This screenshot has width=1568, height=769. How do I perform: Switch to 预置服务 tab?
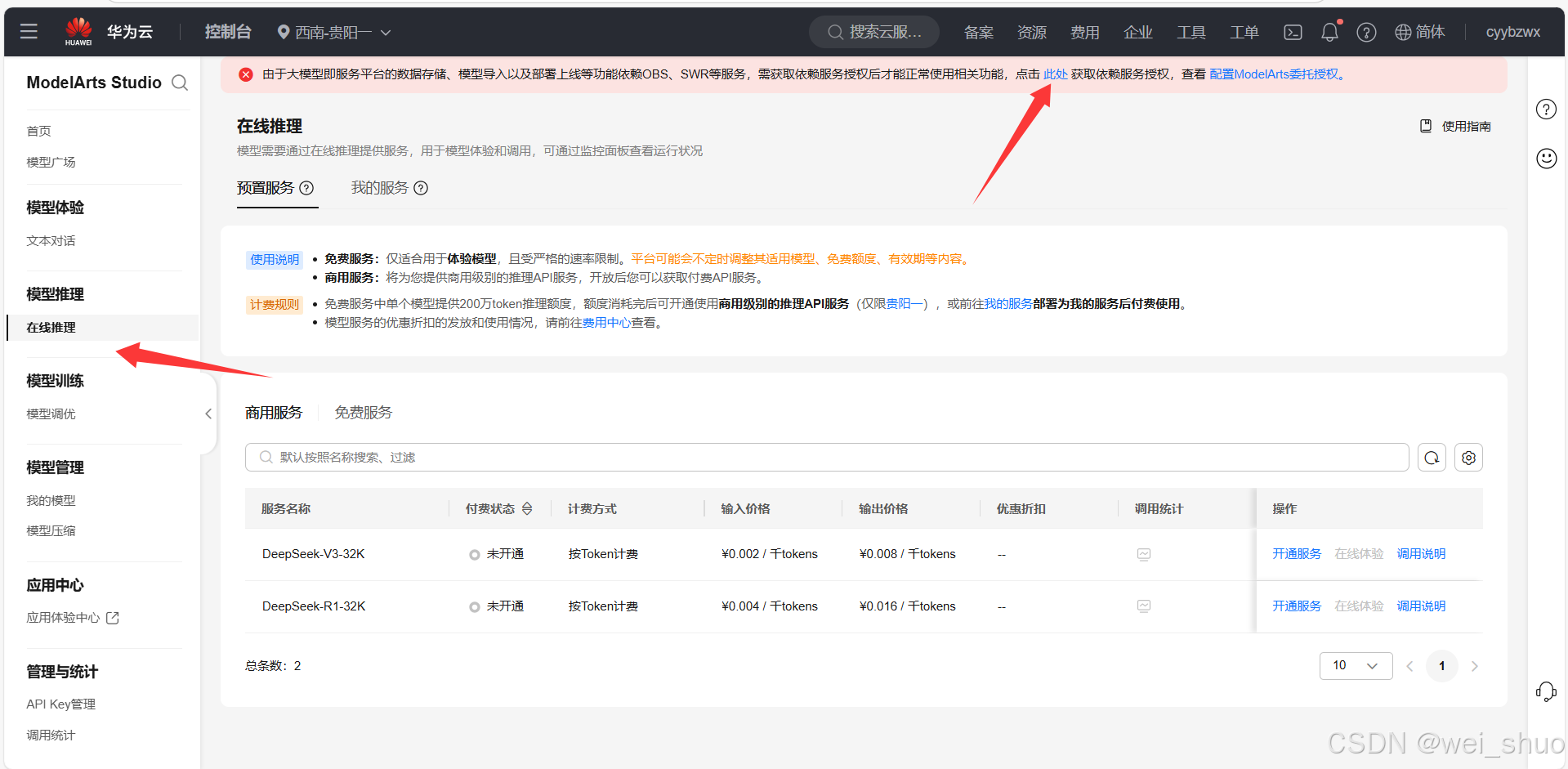click(266, 188)
